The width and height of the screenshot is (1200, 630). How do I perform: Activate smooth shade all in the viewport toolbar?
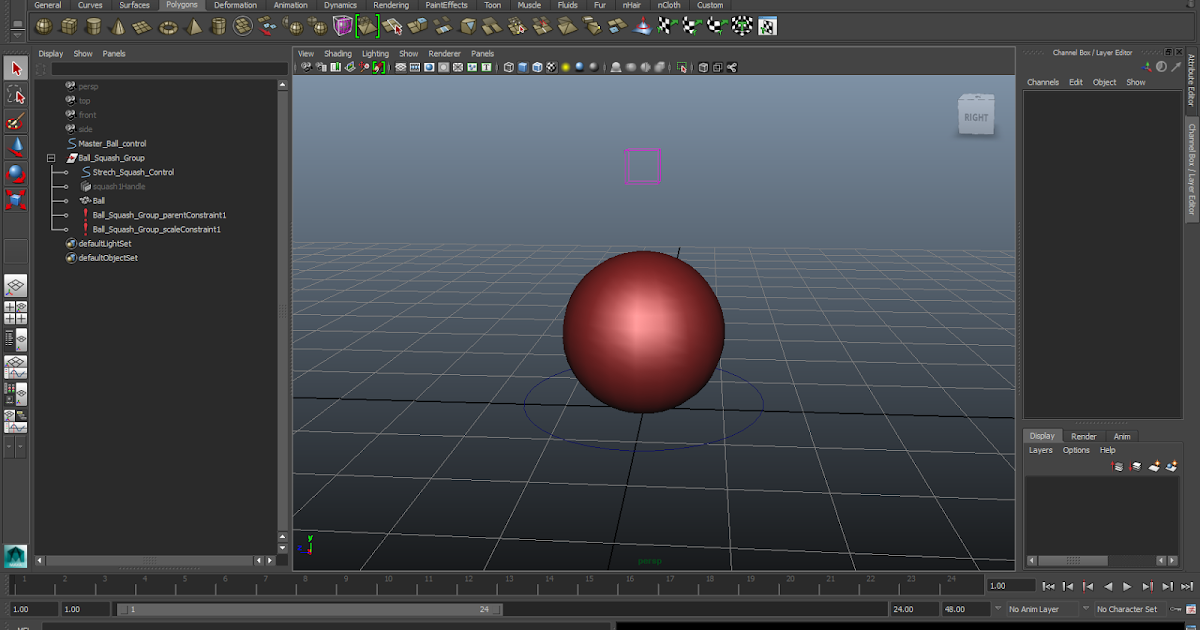523,67
